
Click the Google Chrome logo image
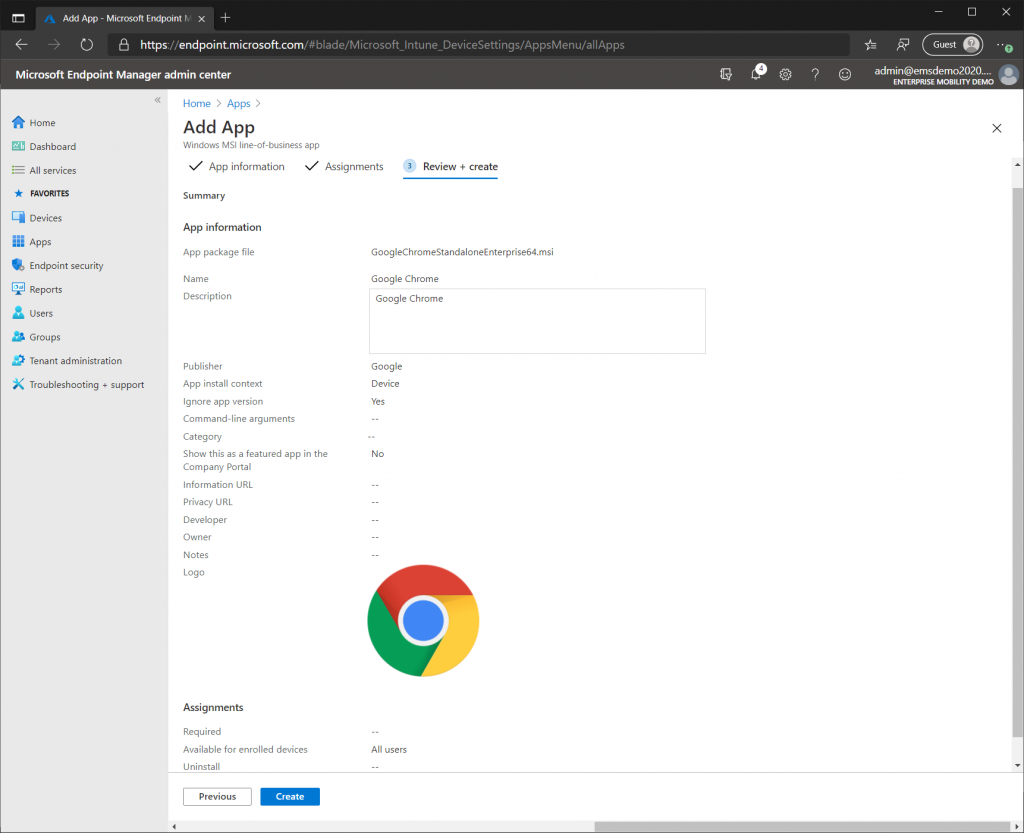tap(423, 620)
